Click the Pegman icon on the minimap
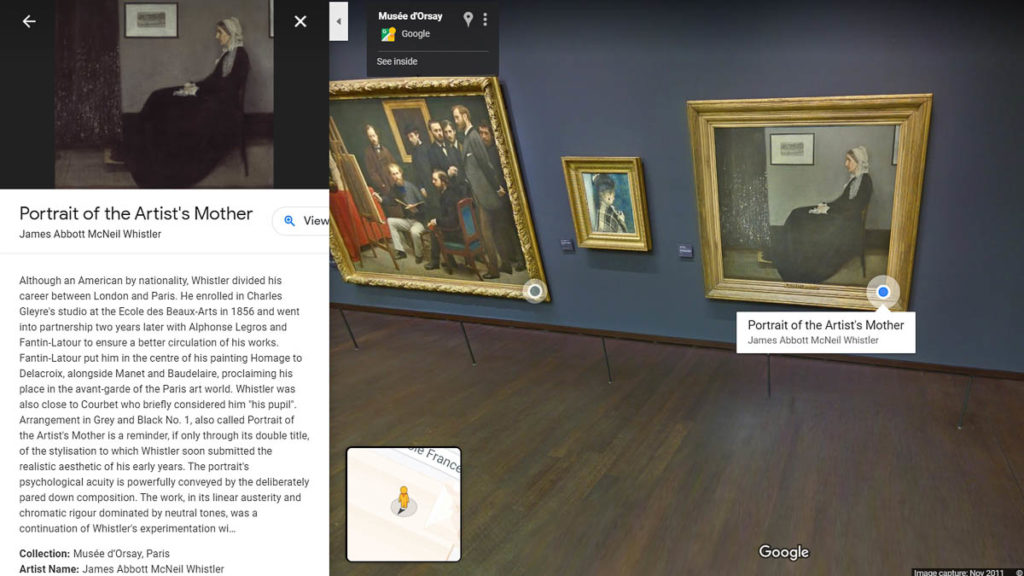The height and width of the screenshot is (576, 1024). (404, 500)
